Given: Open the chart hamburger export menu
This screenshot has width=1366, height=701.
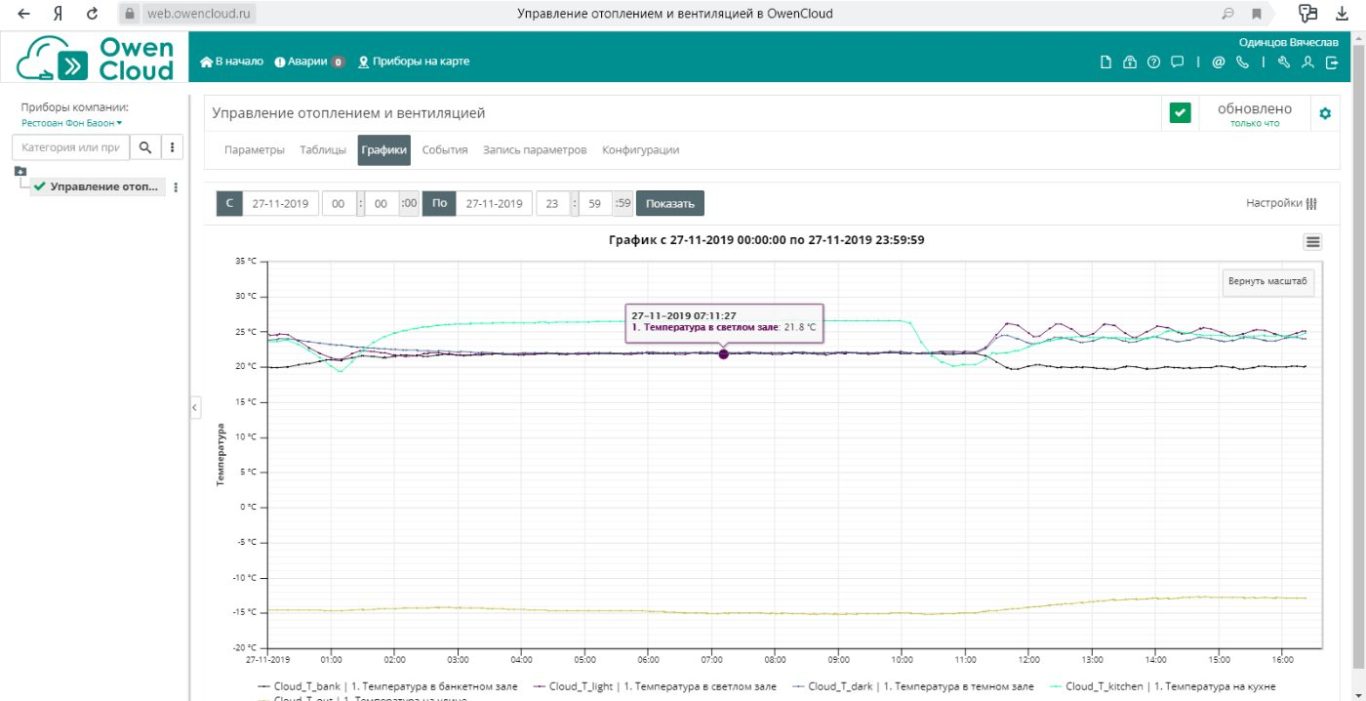Looking at the screenshot, I should (1313, 242).
